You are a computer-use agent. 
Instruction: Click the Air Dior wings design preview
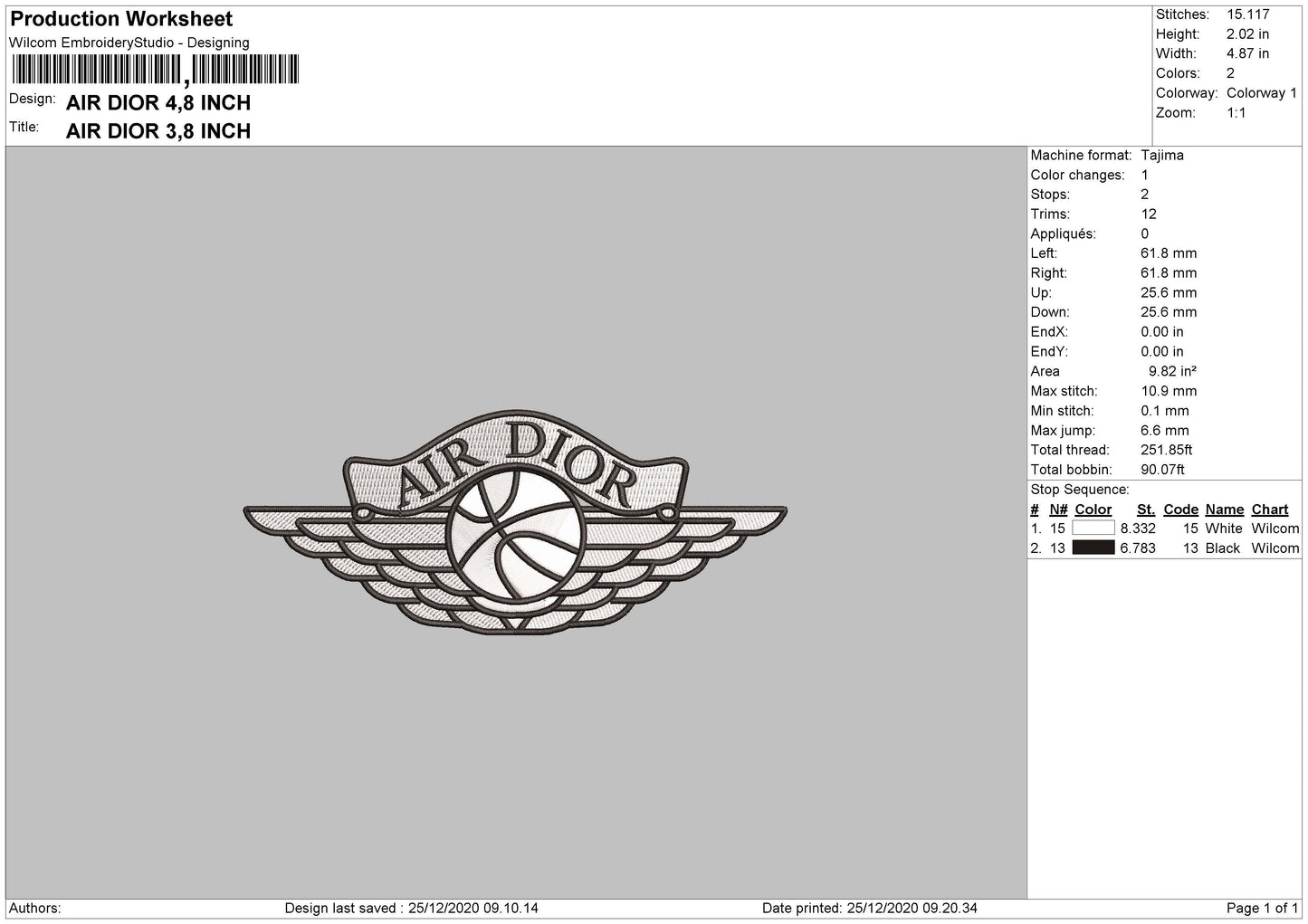coord(516,522)
